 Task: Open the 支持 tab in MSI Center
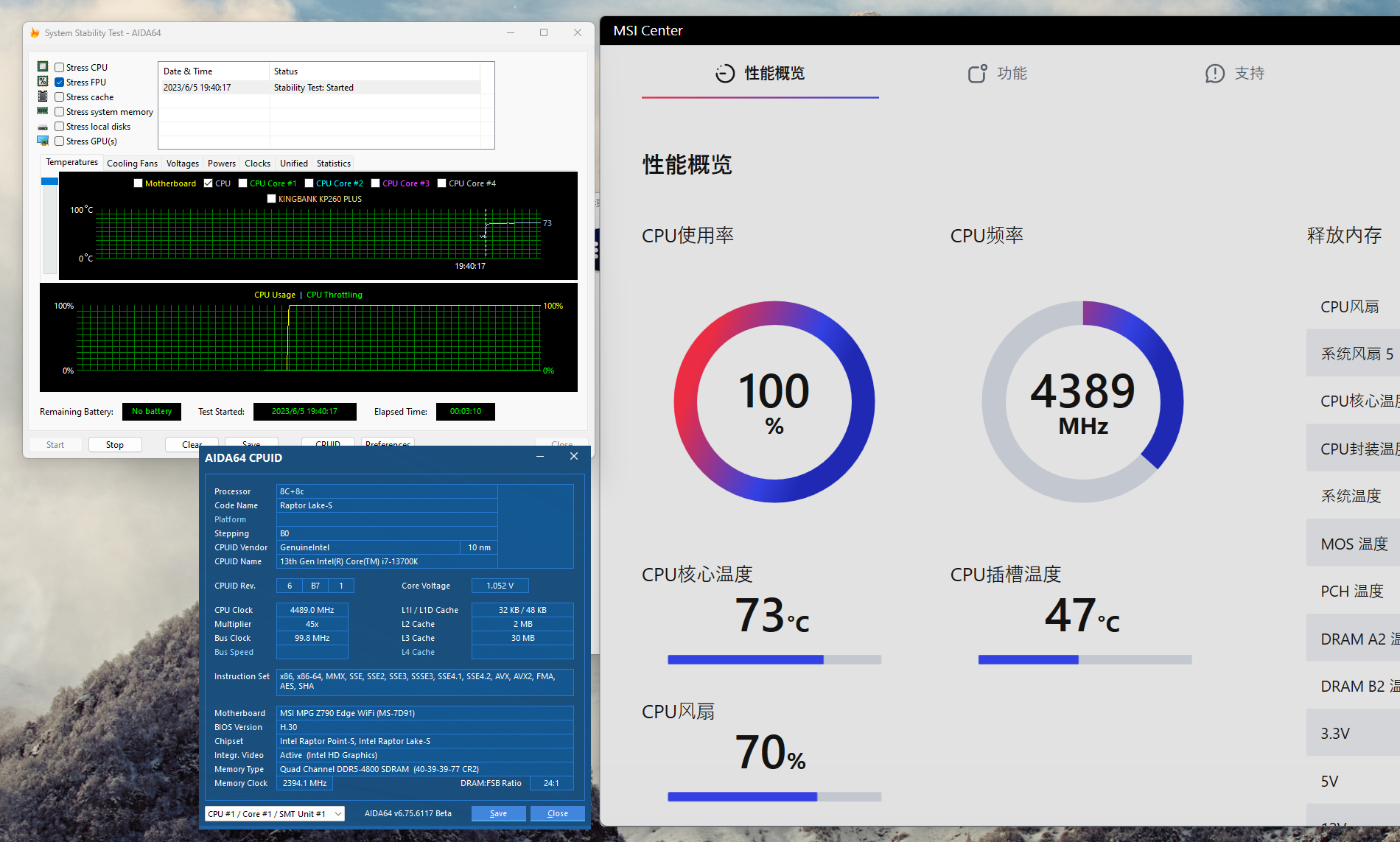[x=1235, y=73]
